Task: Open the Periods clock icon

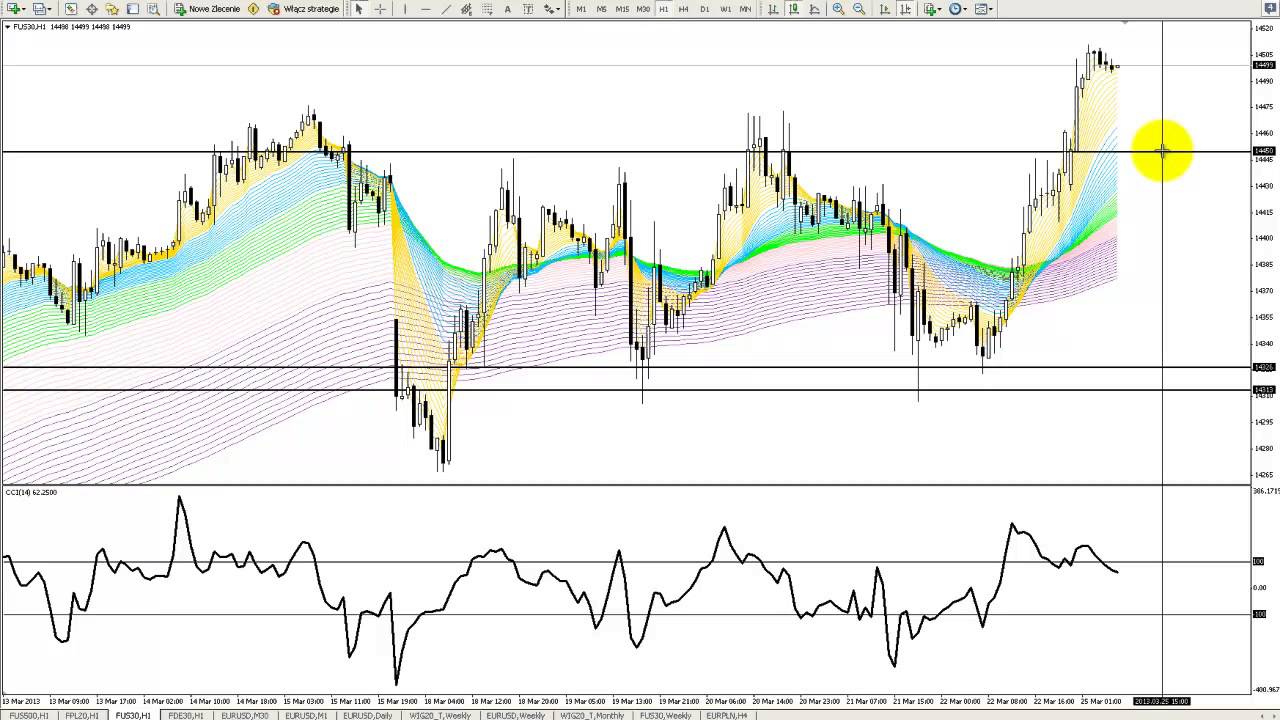Action: [x=955, y=9]
